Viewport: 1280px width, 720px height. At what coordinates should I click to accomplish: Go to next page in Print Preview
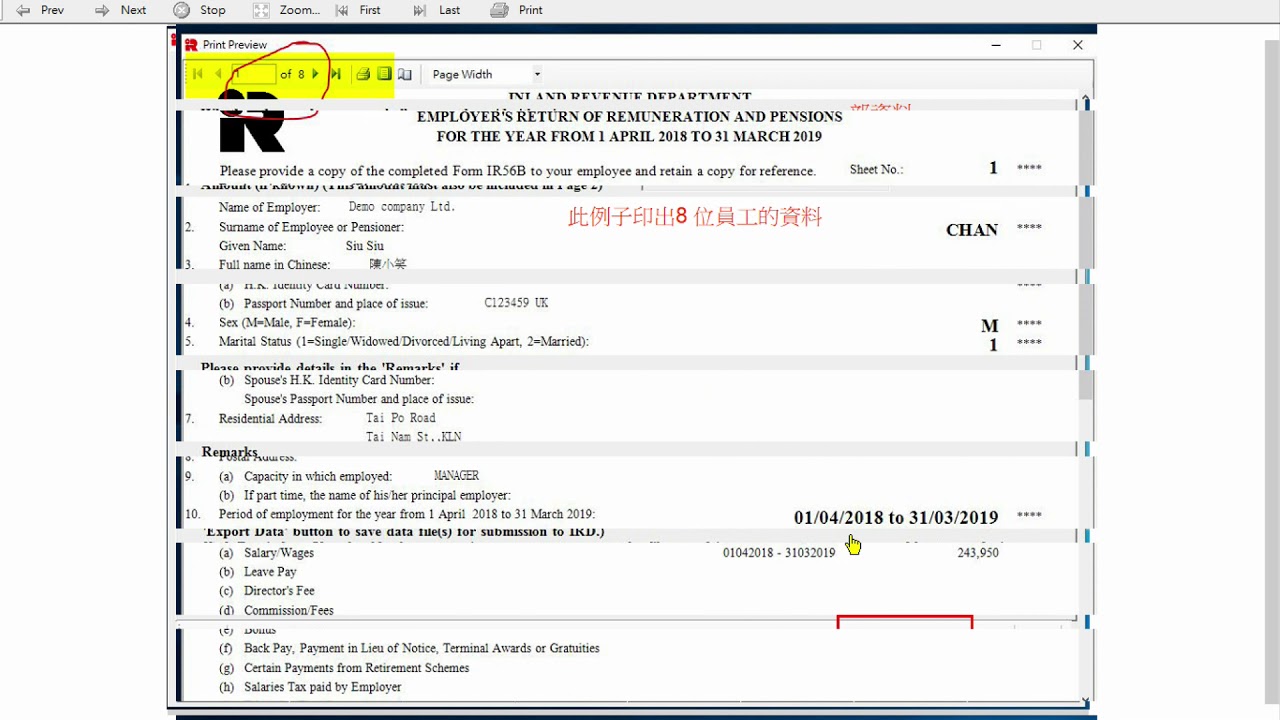(x=316, y=74)
